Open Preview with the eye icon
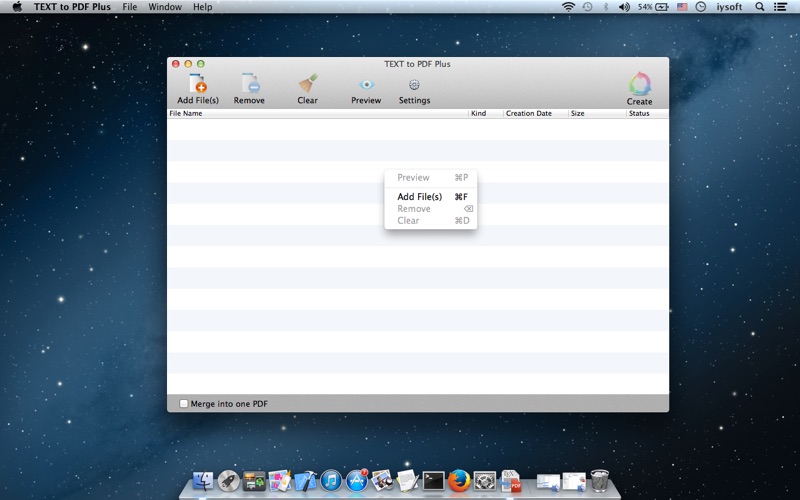Image resolution: width=800 pixels, height=500 pixels. coord(366,84)
